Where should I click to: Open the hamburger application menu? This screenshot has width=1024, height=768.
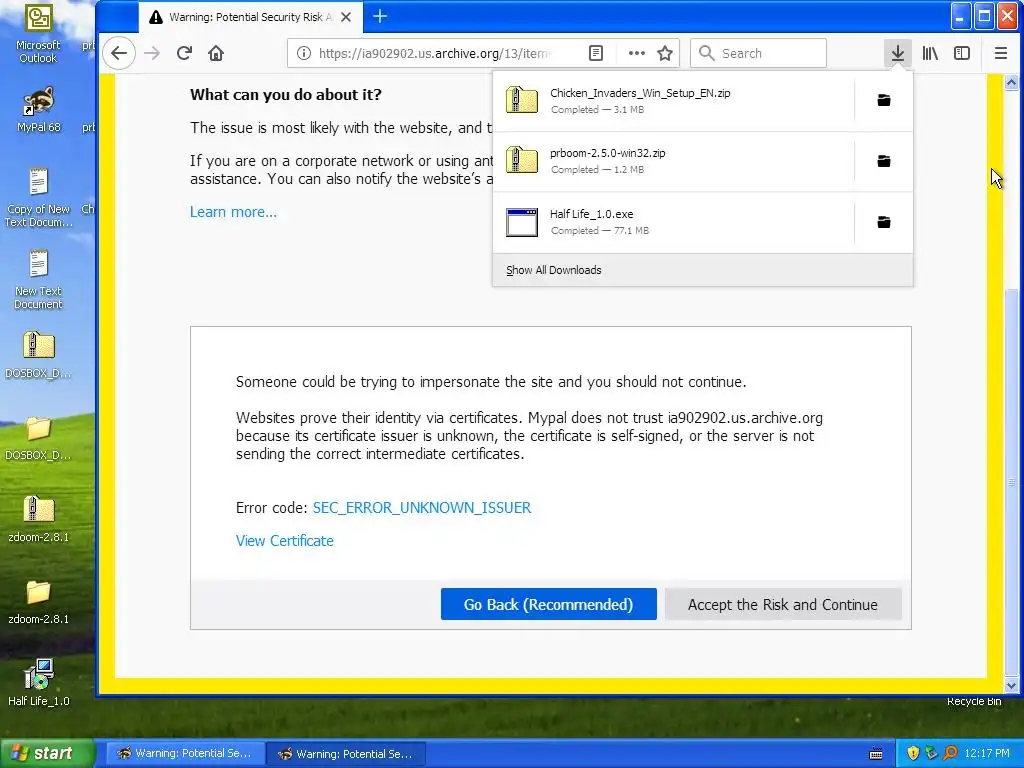coord(1000,54)
